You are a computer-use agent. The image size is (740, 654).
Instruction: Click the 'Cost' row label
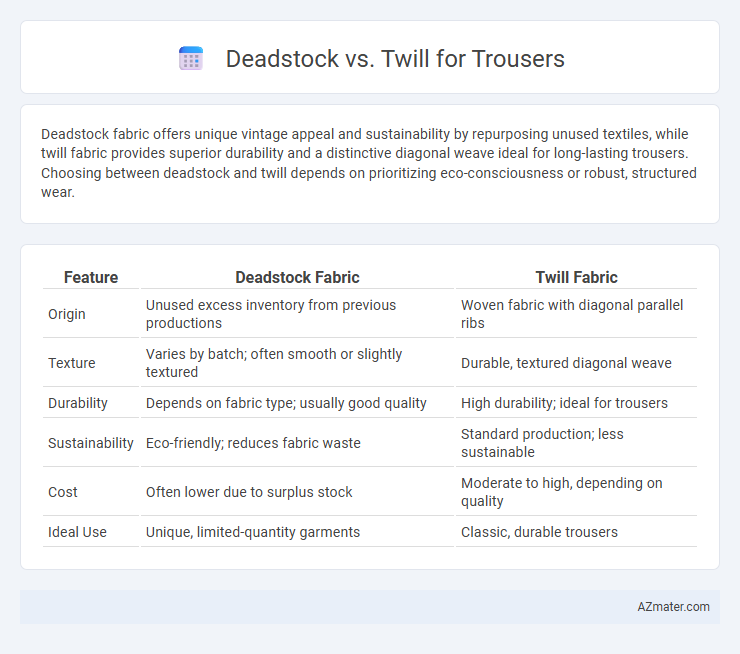pos(63,492)
